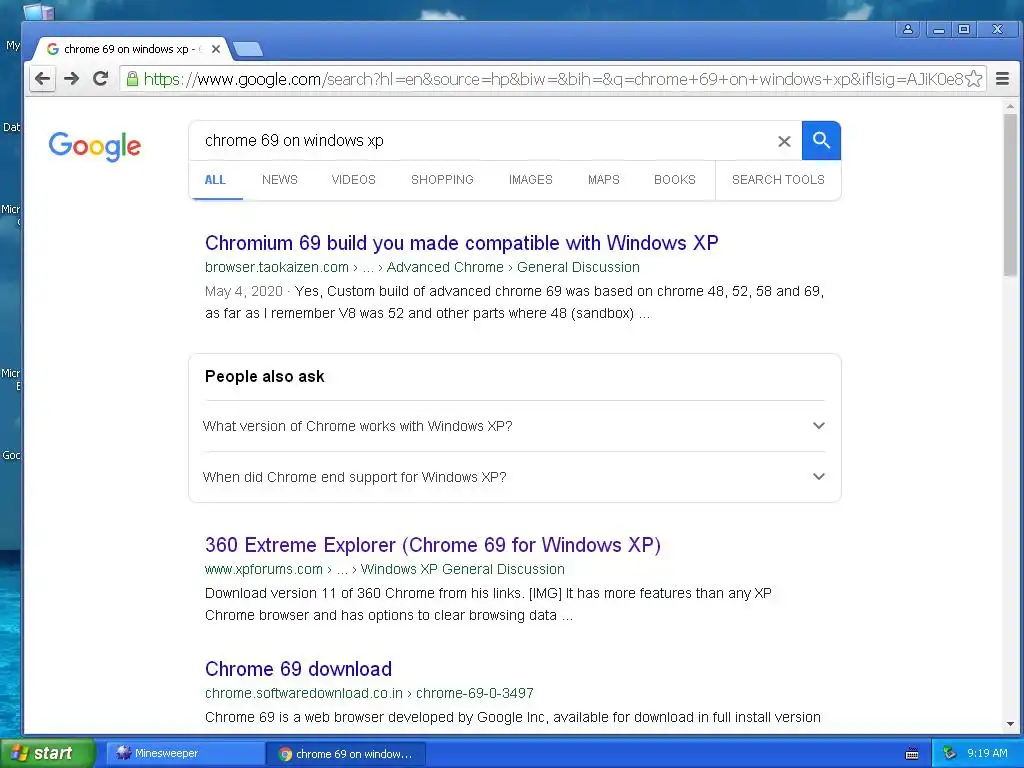The height and width of the screenshot is (768, 1024).
Task: Go forward using Chrome's forward arrow
Action: coord(71,79)
